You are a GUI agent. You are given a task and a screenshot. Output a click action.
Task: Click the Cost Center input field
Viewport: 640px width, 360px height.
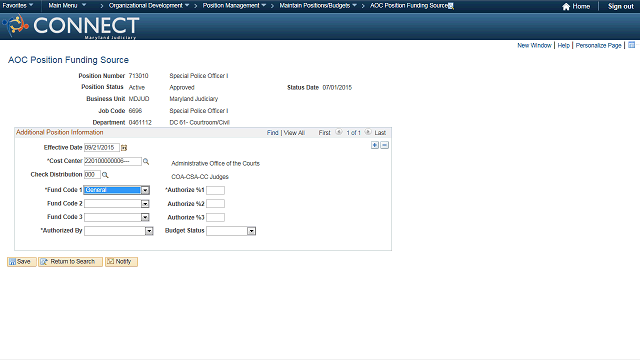point(113,161)
